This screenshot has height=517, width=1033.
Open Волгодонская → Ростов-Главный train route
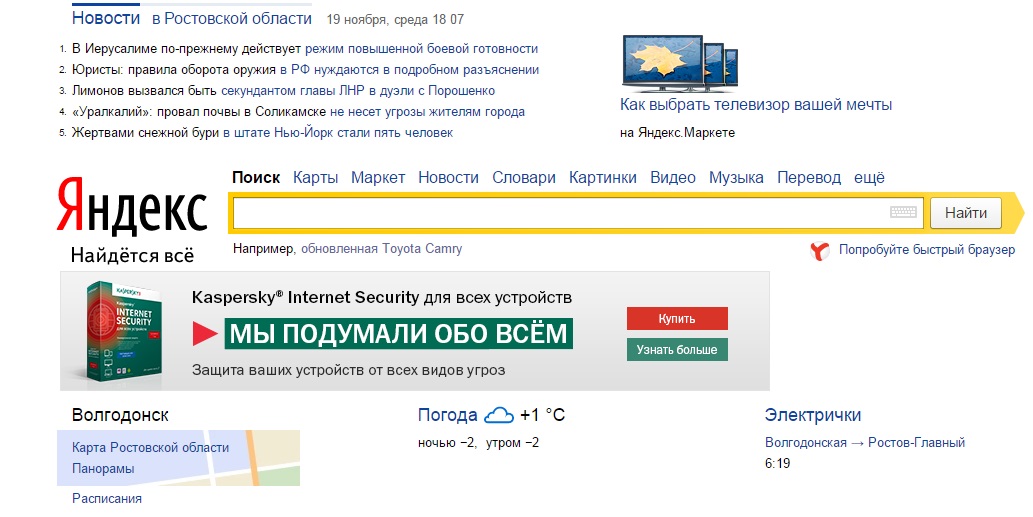point(865,443)
